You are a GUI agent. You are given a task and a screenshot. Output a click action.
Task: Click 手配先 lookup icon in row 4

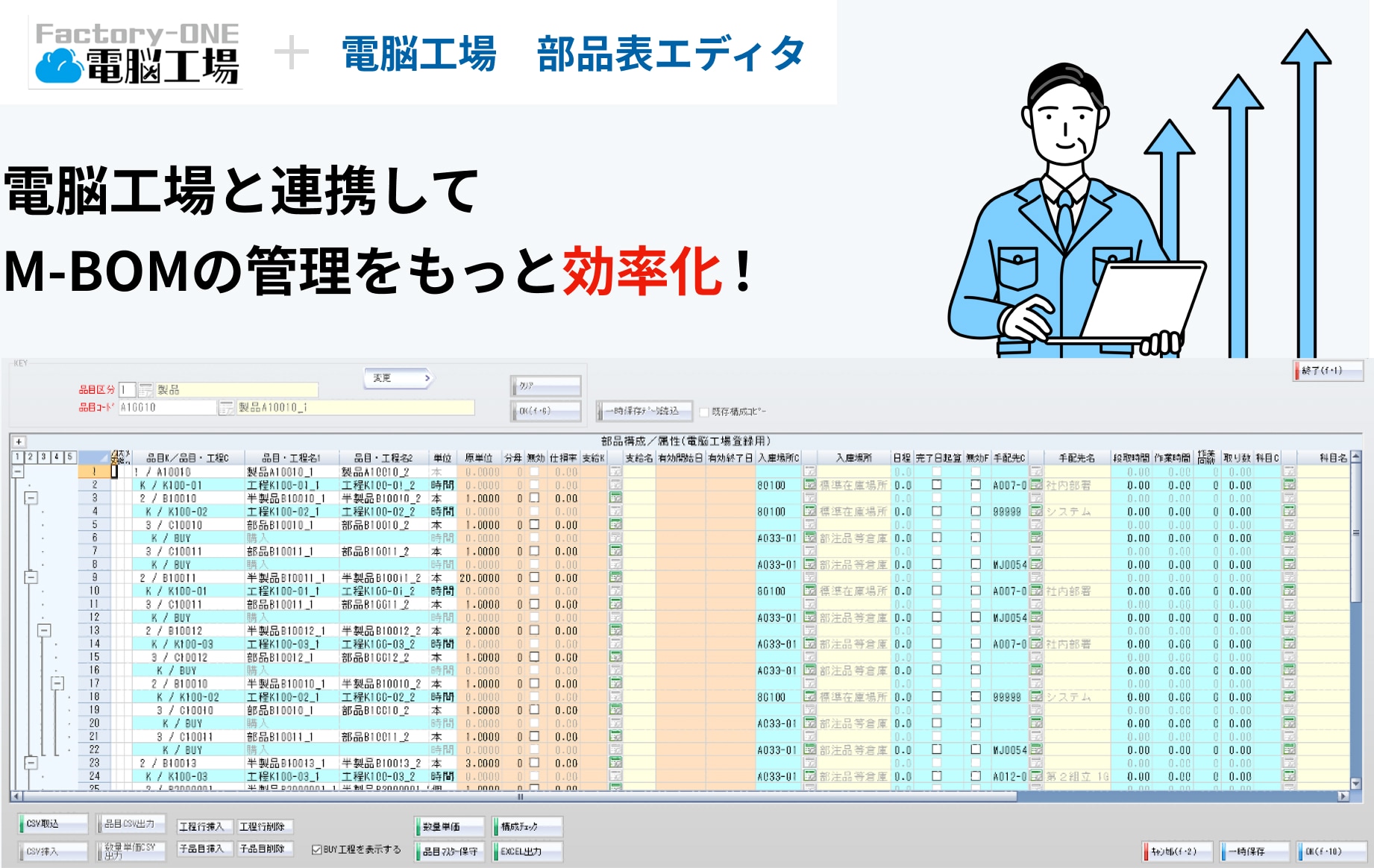coord(1036,512)
